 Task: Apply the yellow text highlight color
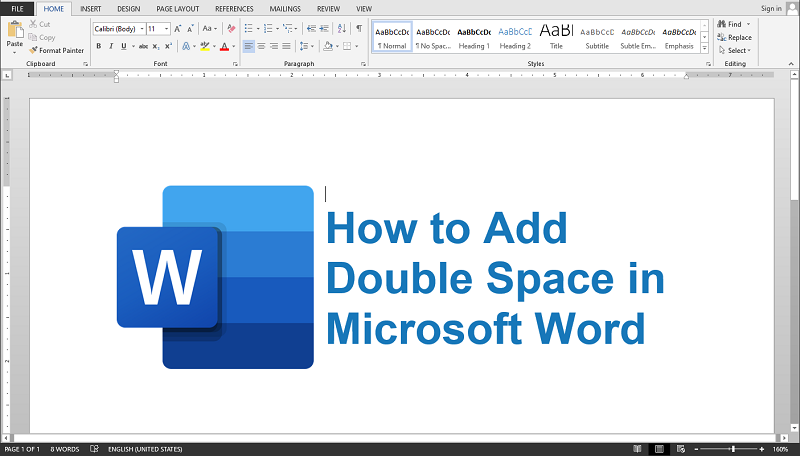point(205,46)
